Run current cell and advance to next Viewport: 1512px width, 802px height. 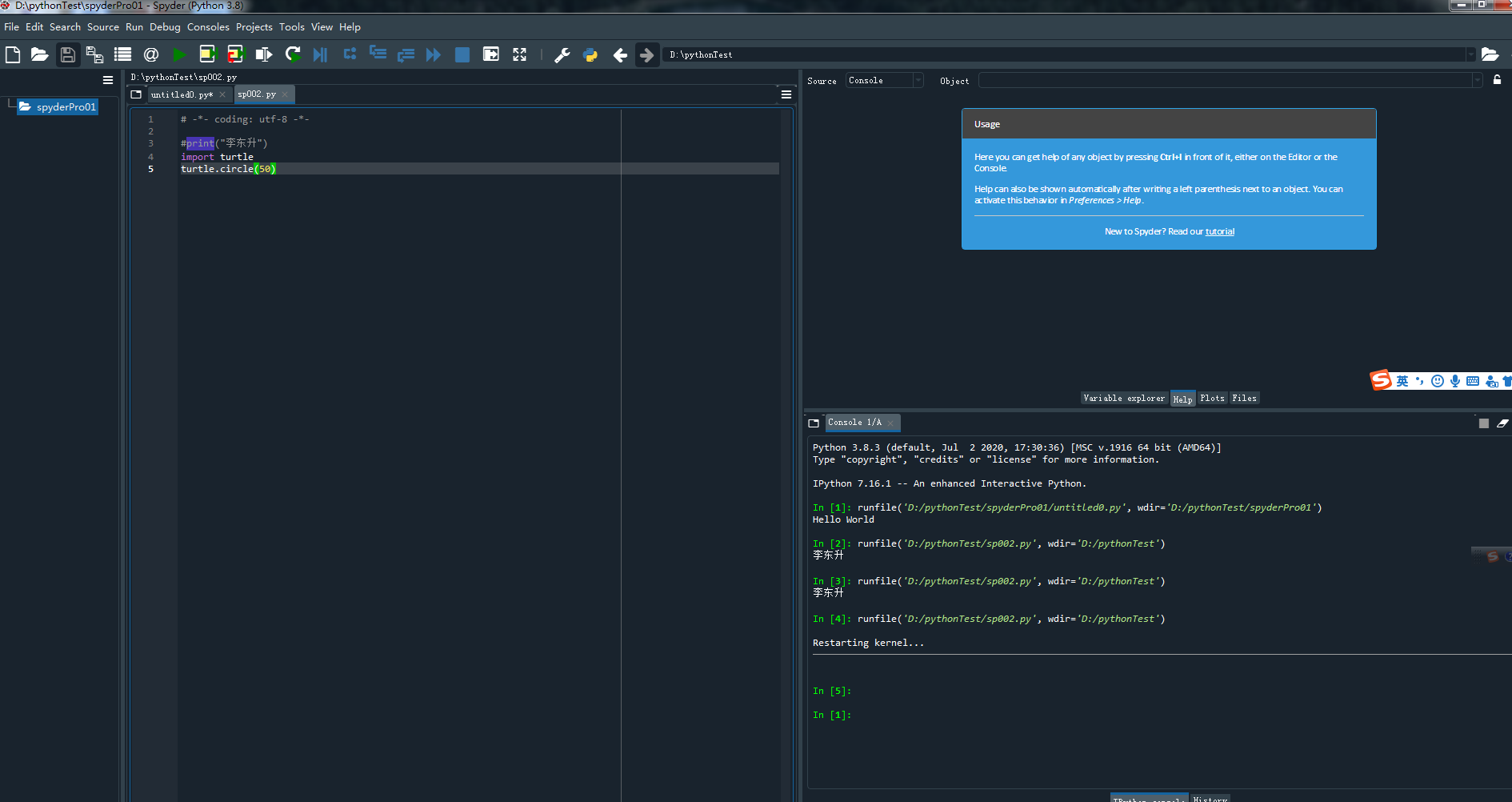[235, 54]
